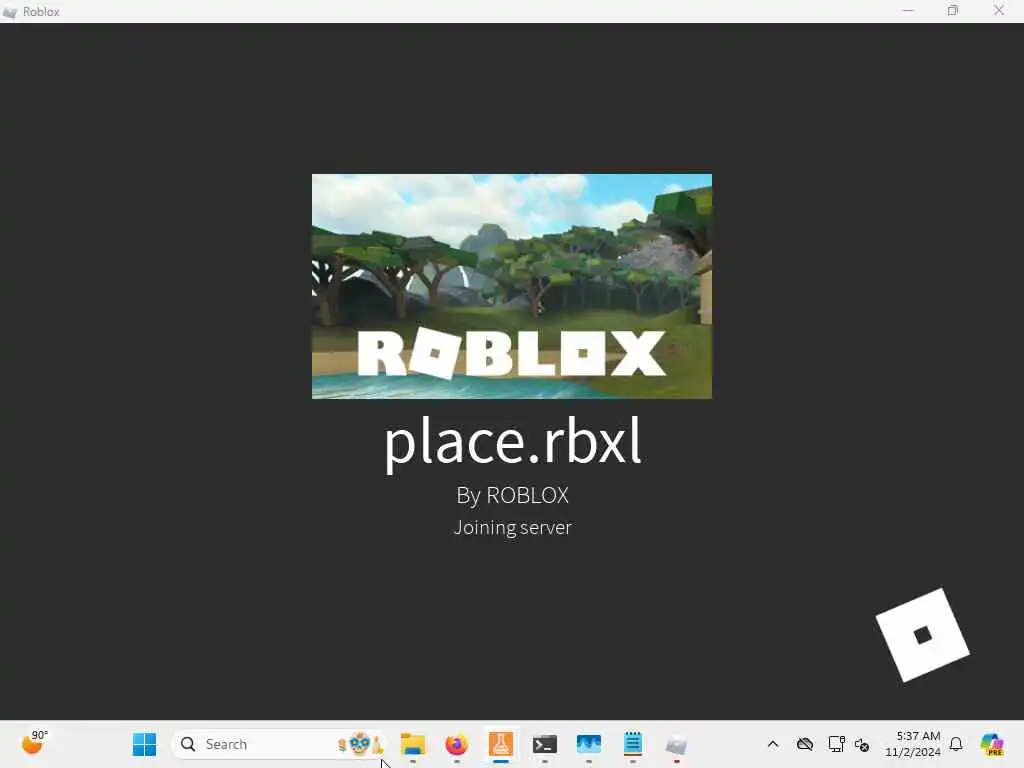Open File Explorer from the taskbar
This screenshot has height=768, width=1024.
pyautogui.click(x=413, y=744)
